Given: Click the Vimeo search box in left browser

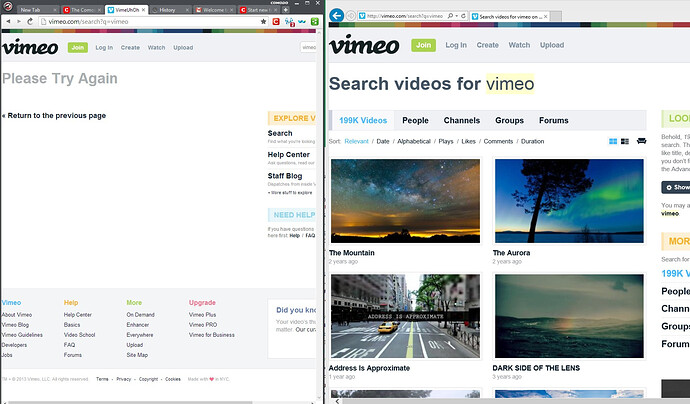Looking at the screenshot, I should click(x=308, y=47).
